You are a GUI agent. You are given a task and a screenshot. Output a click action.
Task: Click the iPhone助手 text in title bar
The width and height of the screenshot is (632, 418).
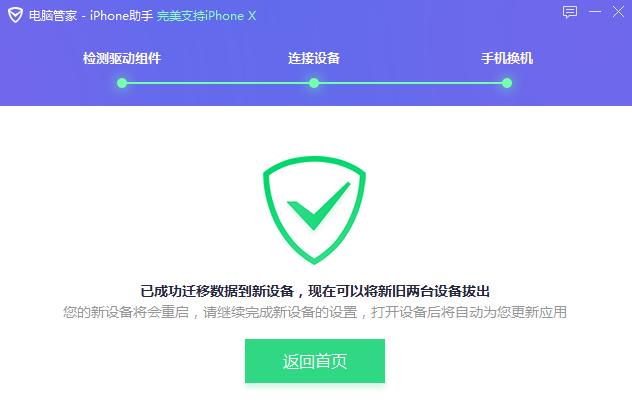[121, 16]
